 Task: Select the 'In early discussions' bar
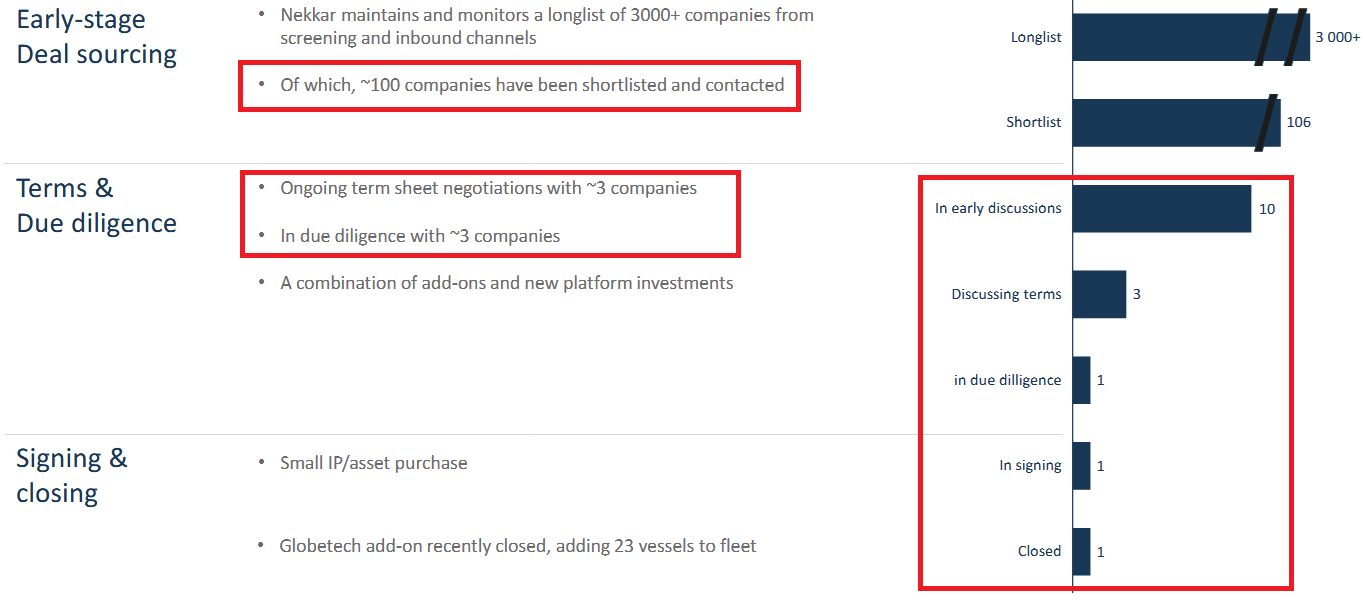pyautogui.click(x=1161, y=209)
